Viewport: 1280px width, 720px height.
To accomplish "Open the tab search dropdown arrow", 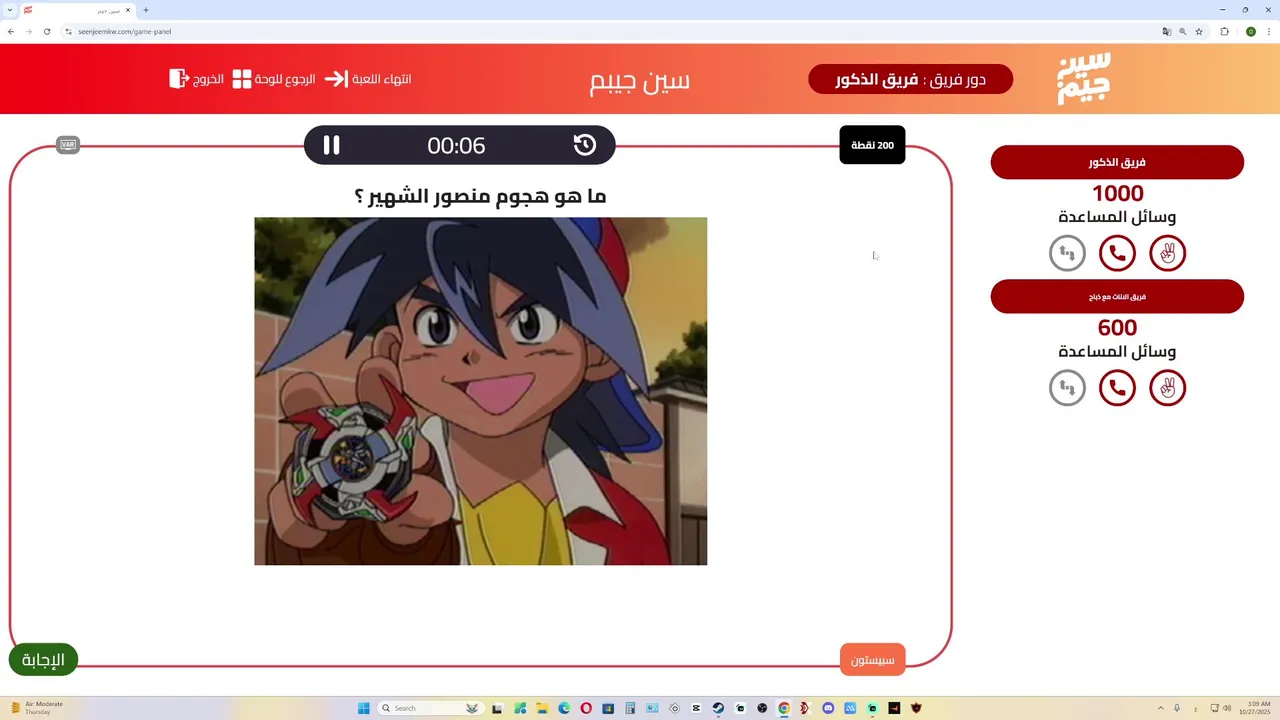I will tap(9, 10).
